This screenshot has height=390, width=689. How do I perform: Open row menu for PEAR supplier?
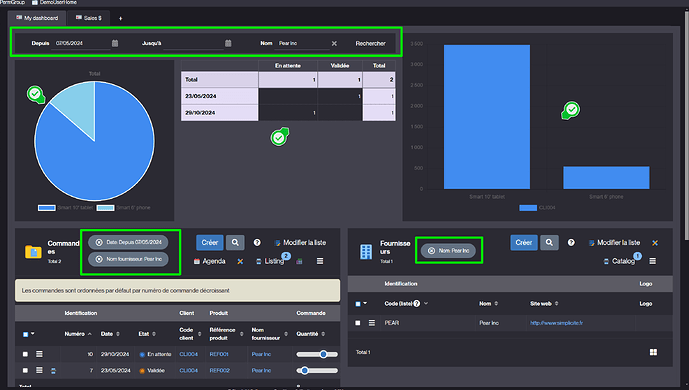coord(372,323)
